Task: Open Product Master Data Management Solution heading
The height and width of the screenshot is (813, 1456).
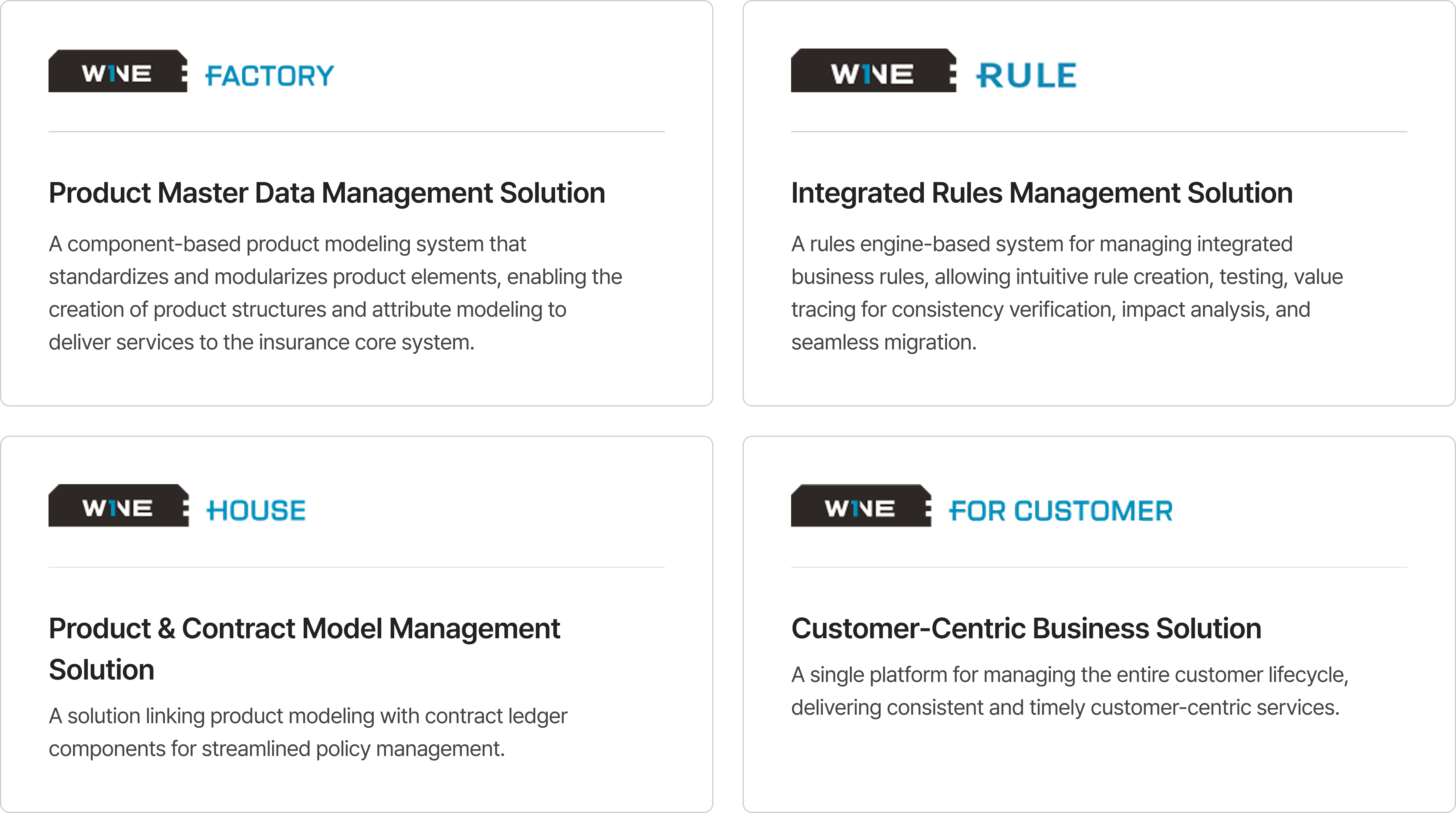Action: (x=327, y=193)
